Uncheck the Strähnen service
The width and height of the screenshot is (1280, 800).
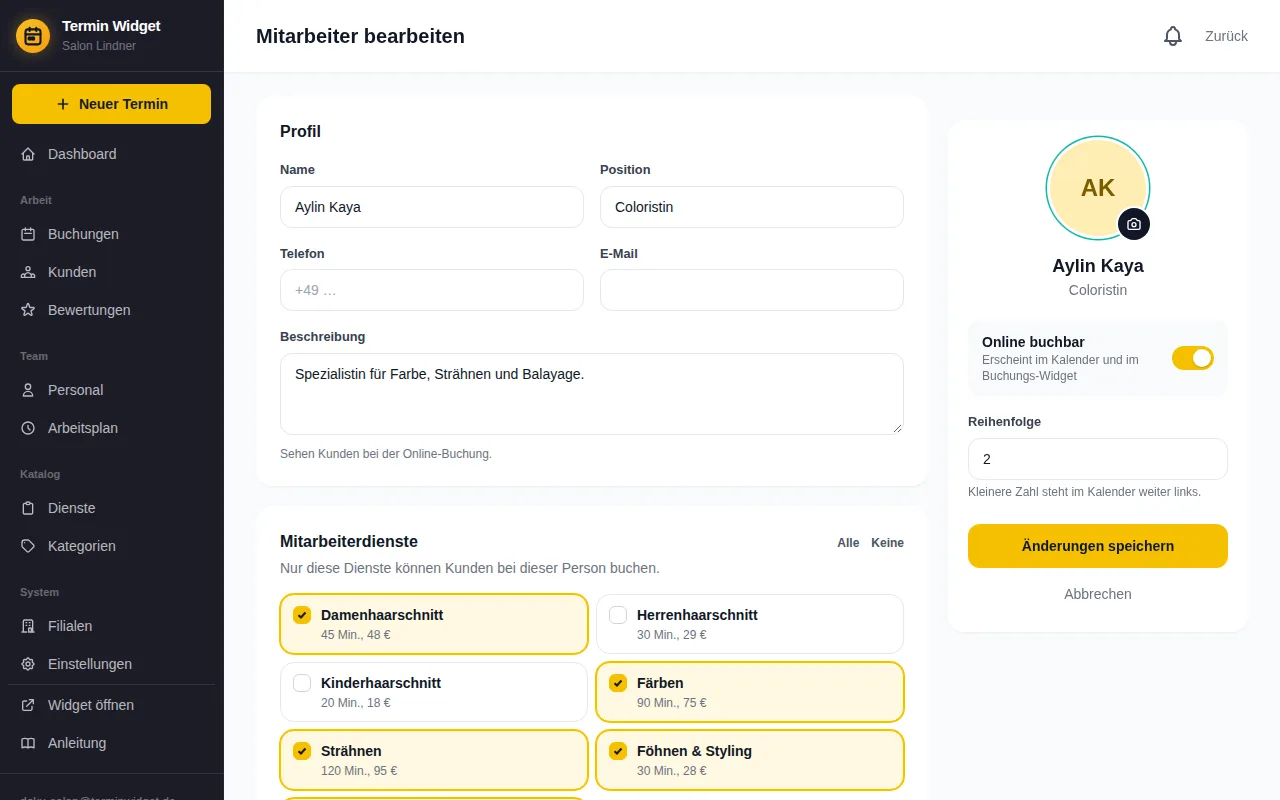tap(302, 751)
